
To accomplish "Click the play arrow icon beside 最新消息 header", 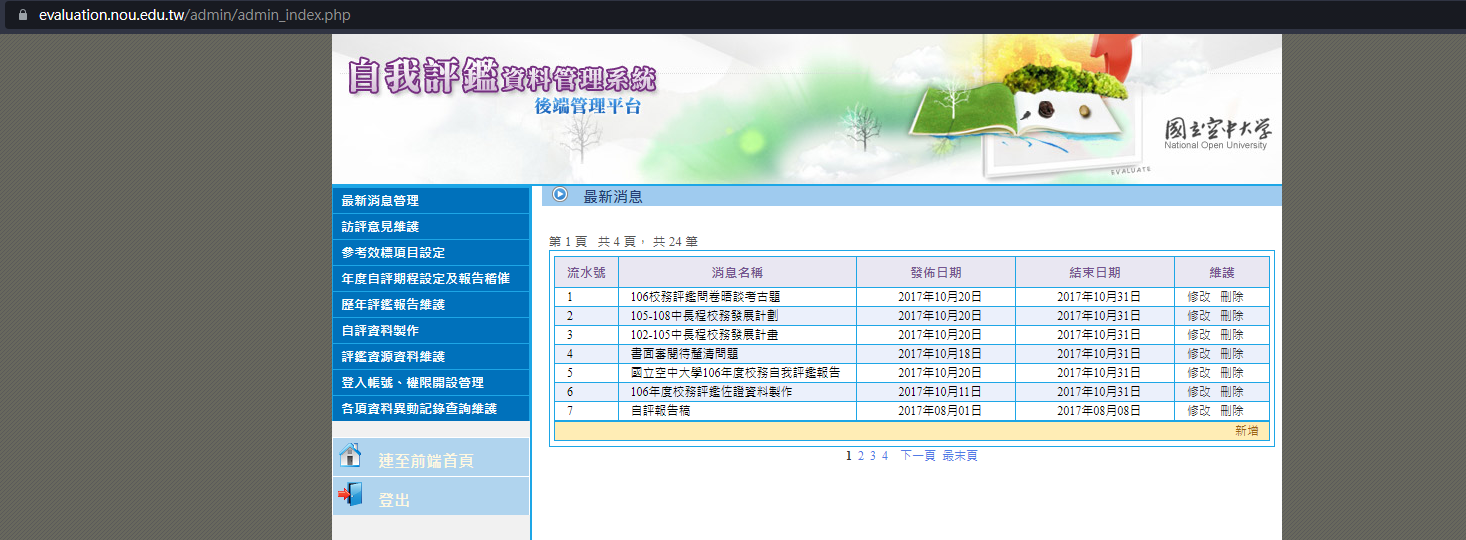I will [x=560, y=195].
